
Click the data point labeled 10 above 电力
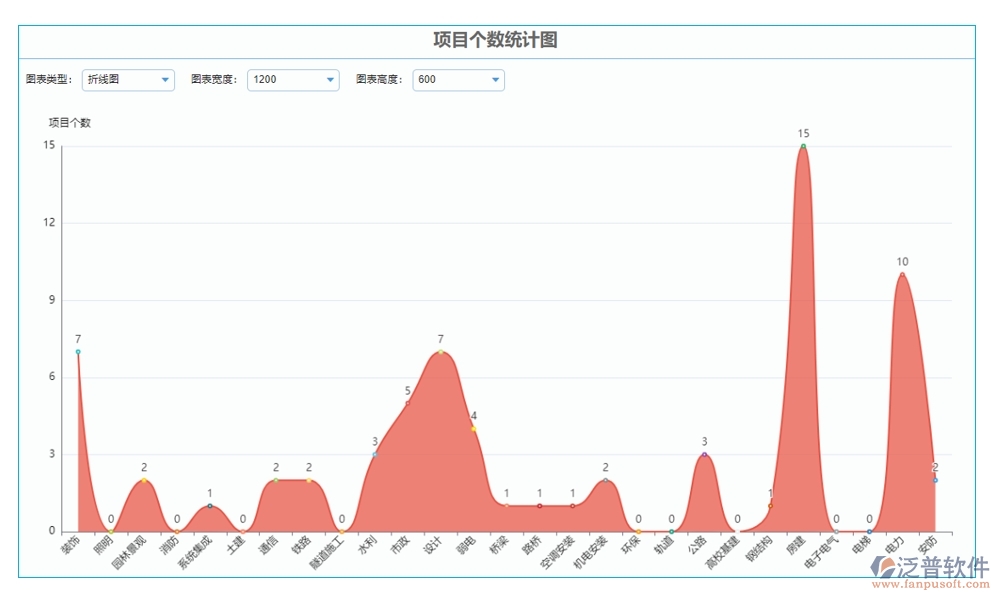[903, 274]
